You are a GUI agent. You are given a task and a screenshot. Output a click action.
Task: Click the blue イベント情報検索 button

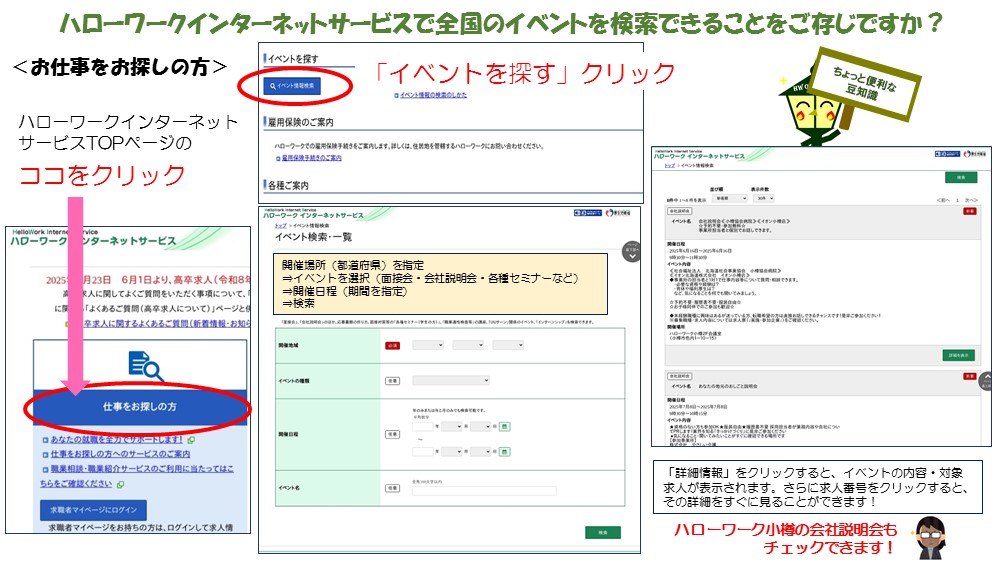pyautogui.click(x=292, y=85)
